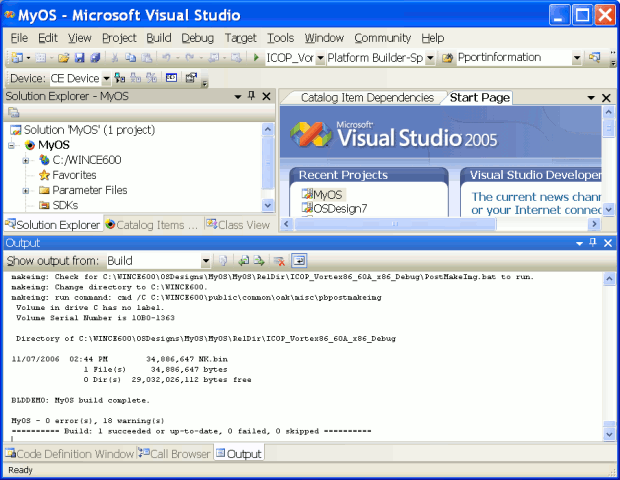Open the Debug menu
620x480 pixels.
click(197, 38)
